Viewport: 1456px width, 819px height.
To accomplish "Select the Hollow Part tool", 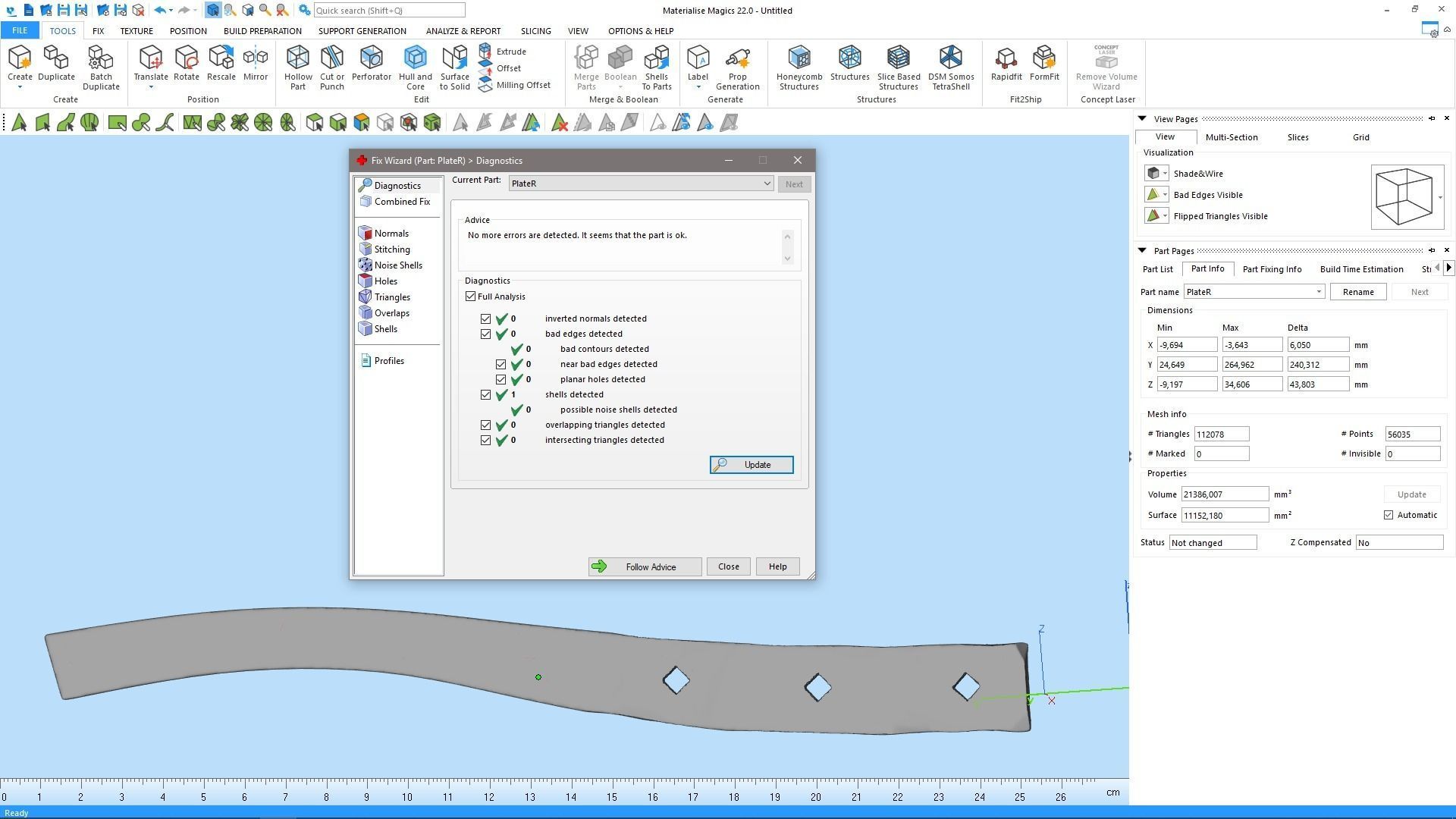I will coord(297,67).
